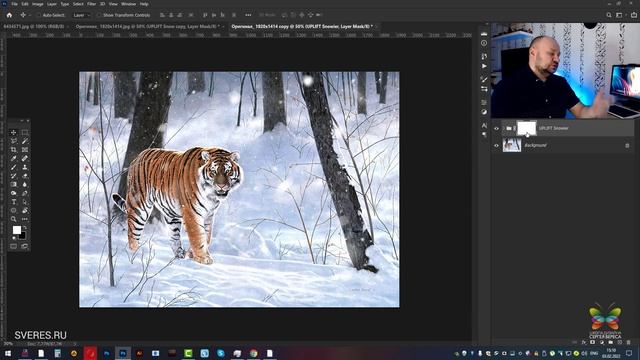
Task: Open the Windows Start button
Action: click(x=8, y=353)
